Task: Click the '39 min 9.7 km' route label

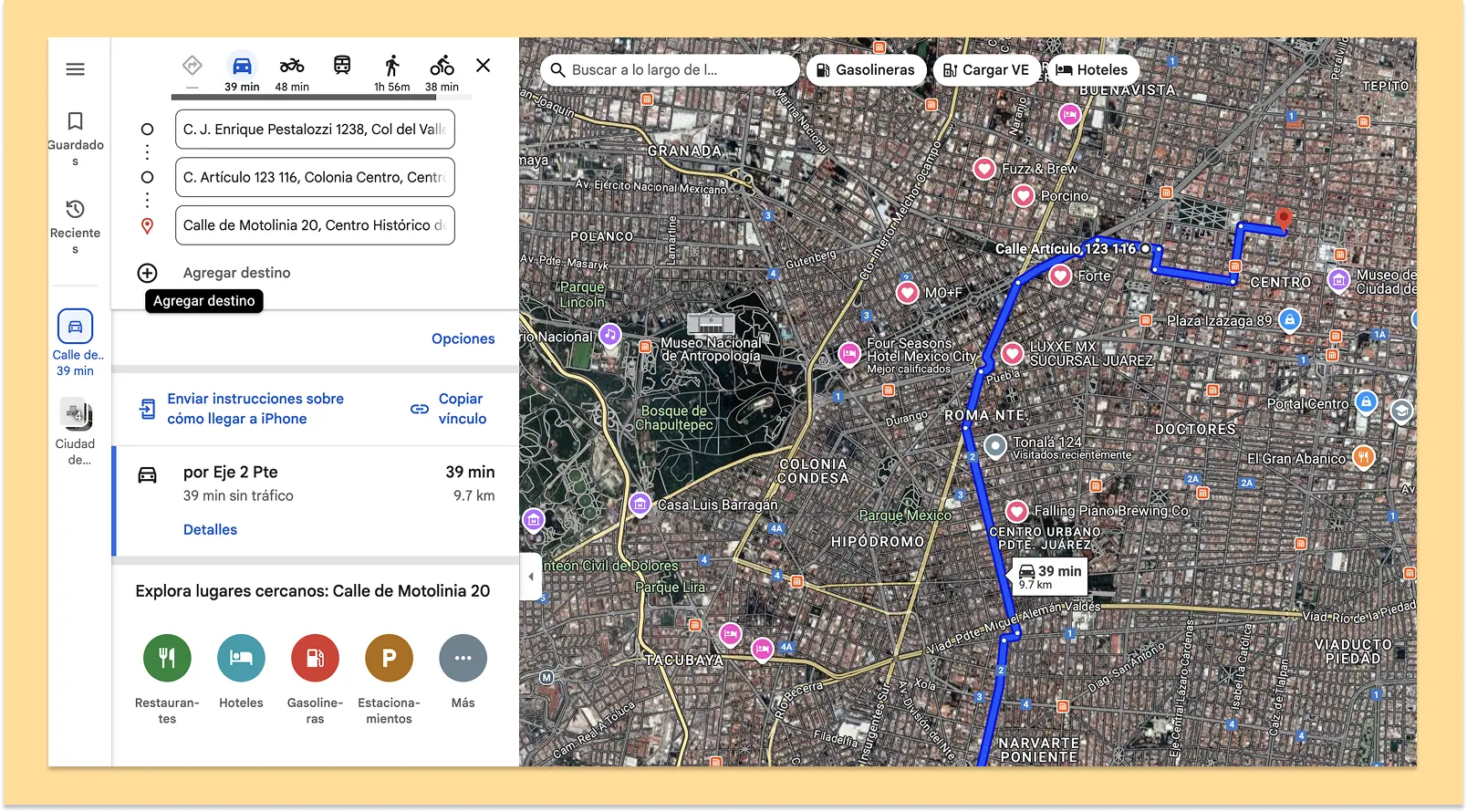Action: 1050,577
